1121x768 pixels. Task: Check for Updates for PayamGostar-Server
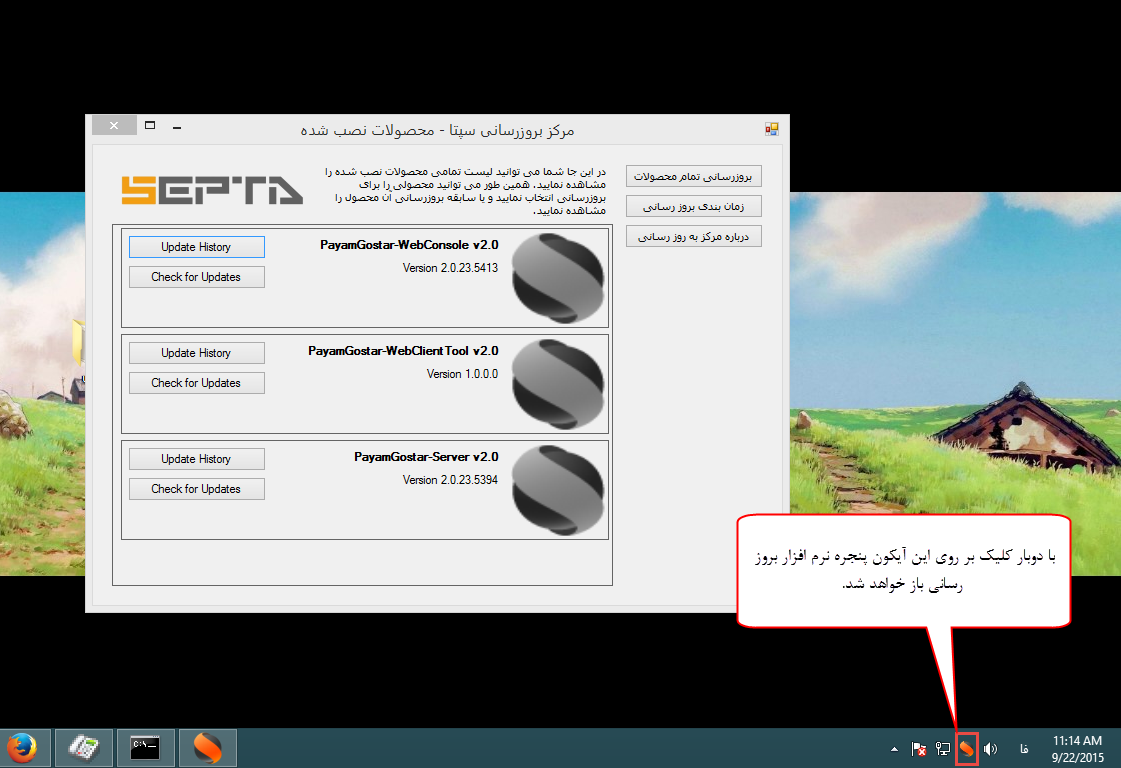tap(197, 488)
